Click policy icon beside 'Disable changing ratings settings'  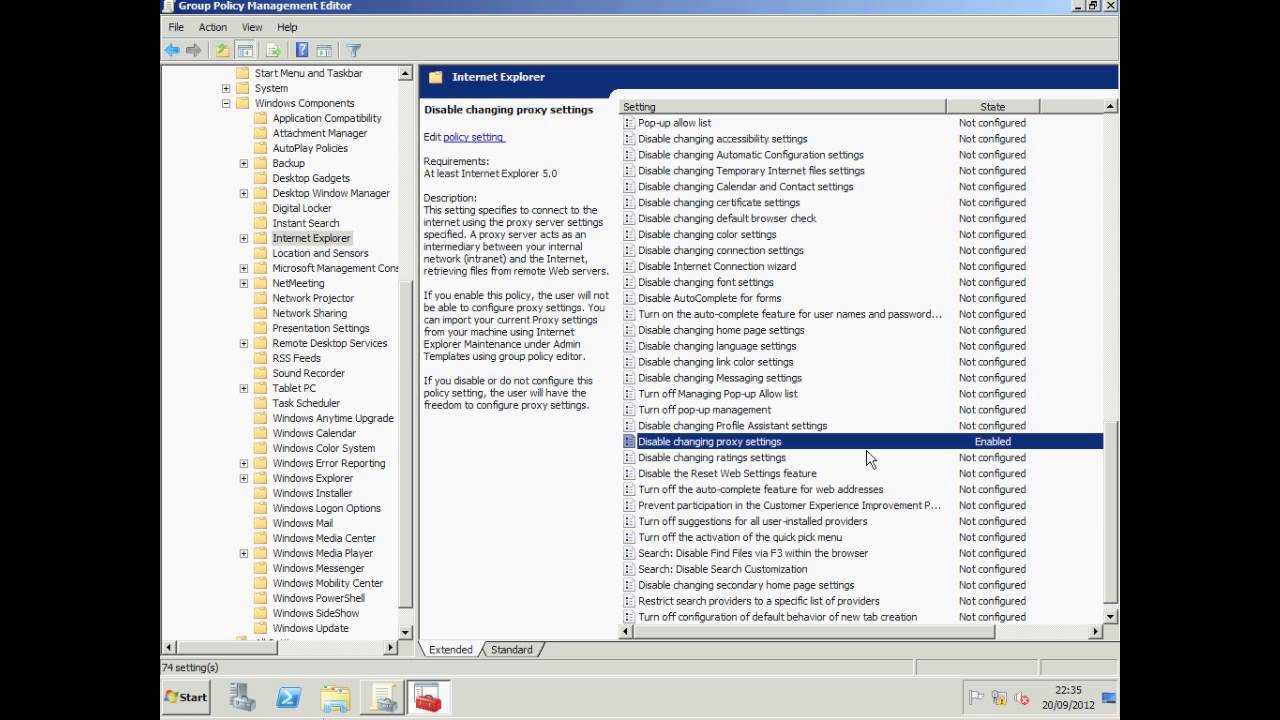click(x=629, y=457)
